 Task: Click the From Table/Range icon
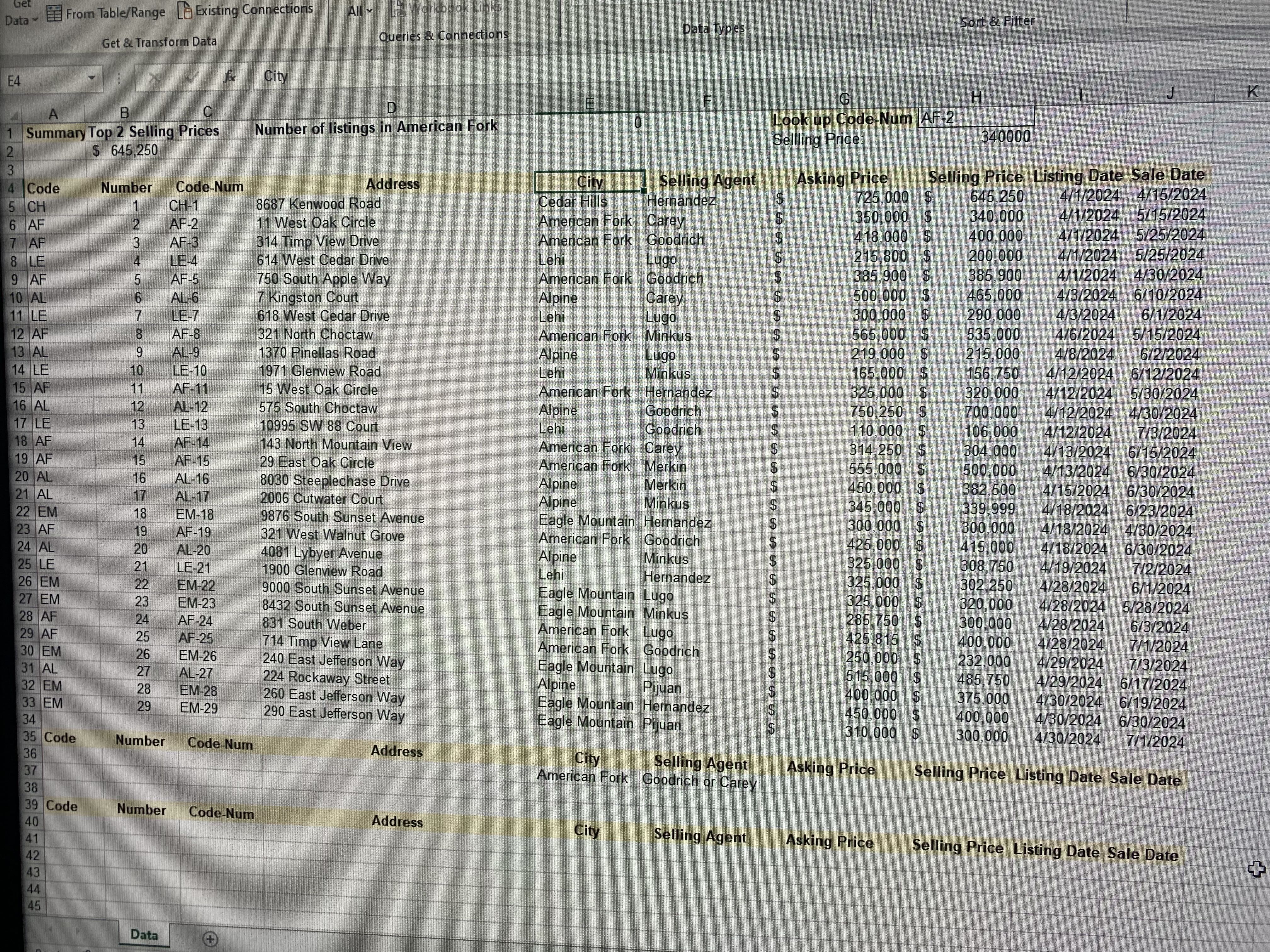(54, 13)
